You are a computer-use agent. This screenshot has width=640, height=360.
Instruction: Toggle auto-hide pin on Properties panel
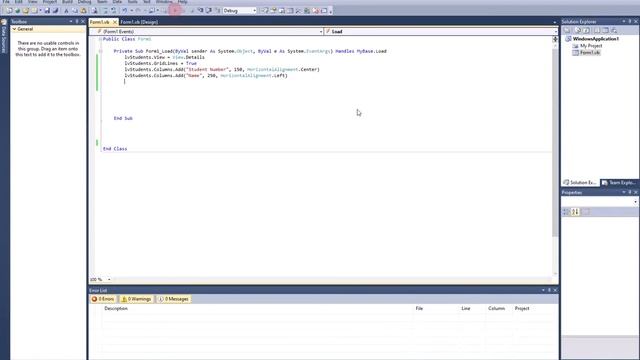(x=630, y=192)
